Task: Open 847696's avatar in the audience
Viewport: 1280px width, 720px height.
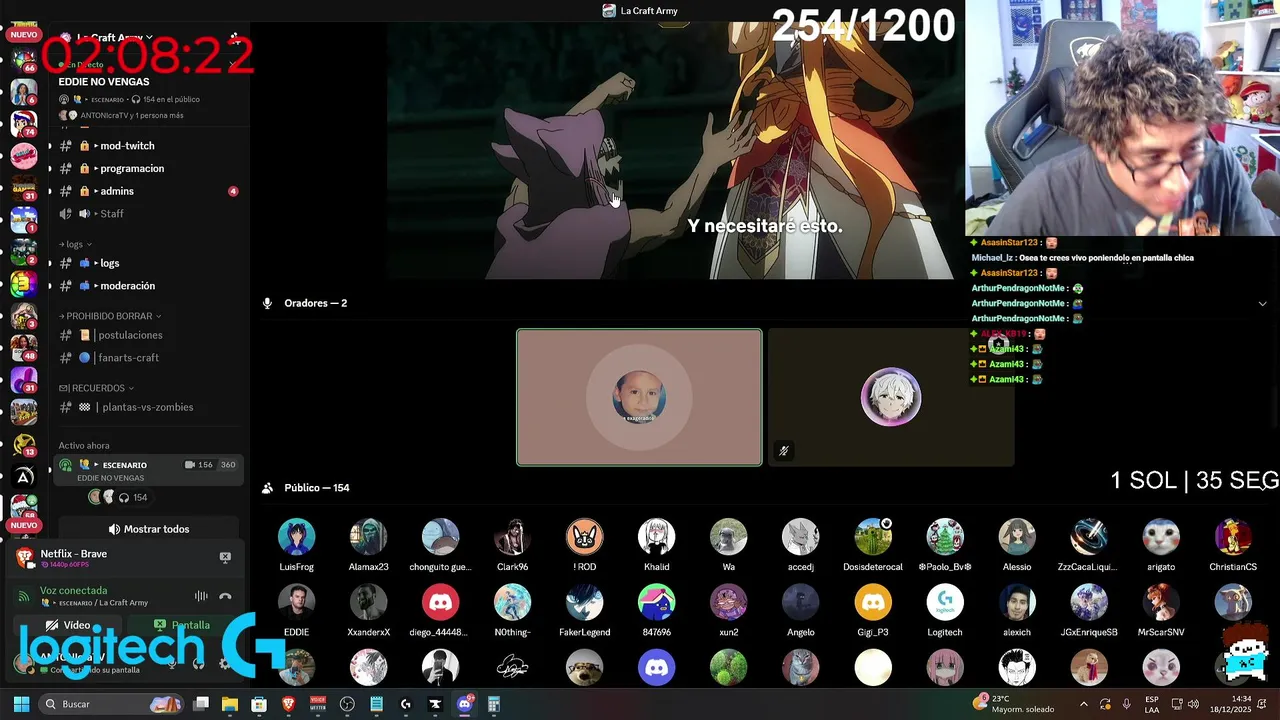Action: (656, 603)
